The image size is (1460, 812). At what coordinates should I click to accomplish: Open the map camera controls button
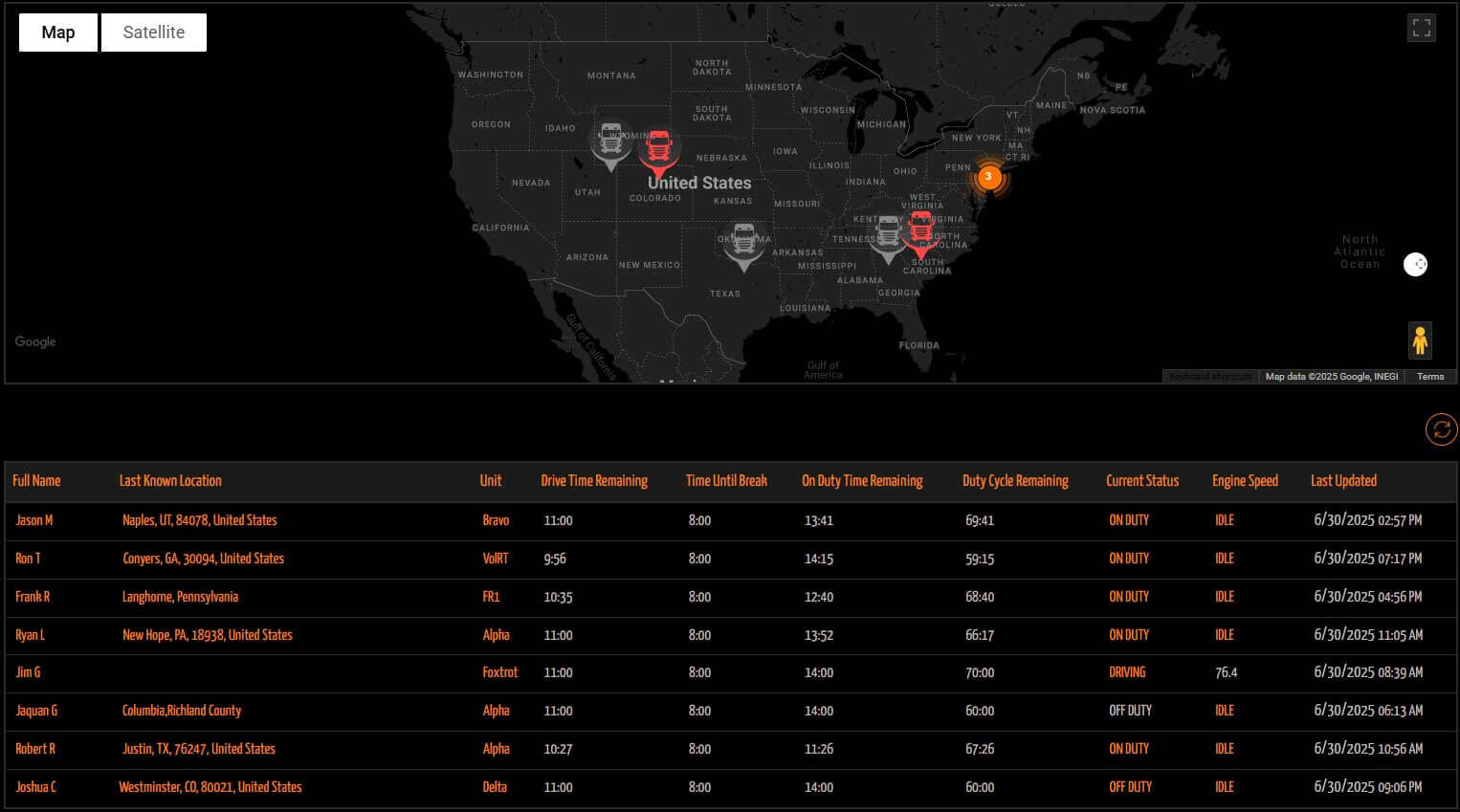coord(1415,265)
